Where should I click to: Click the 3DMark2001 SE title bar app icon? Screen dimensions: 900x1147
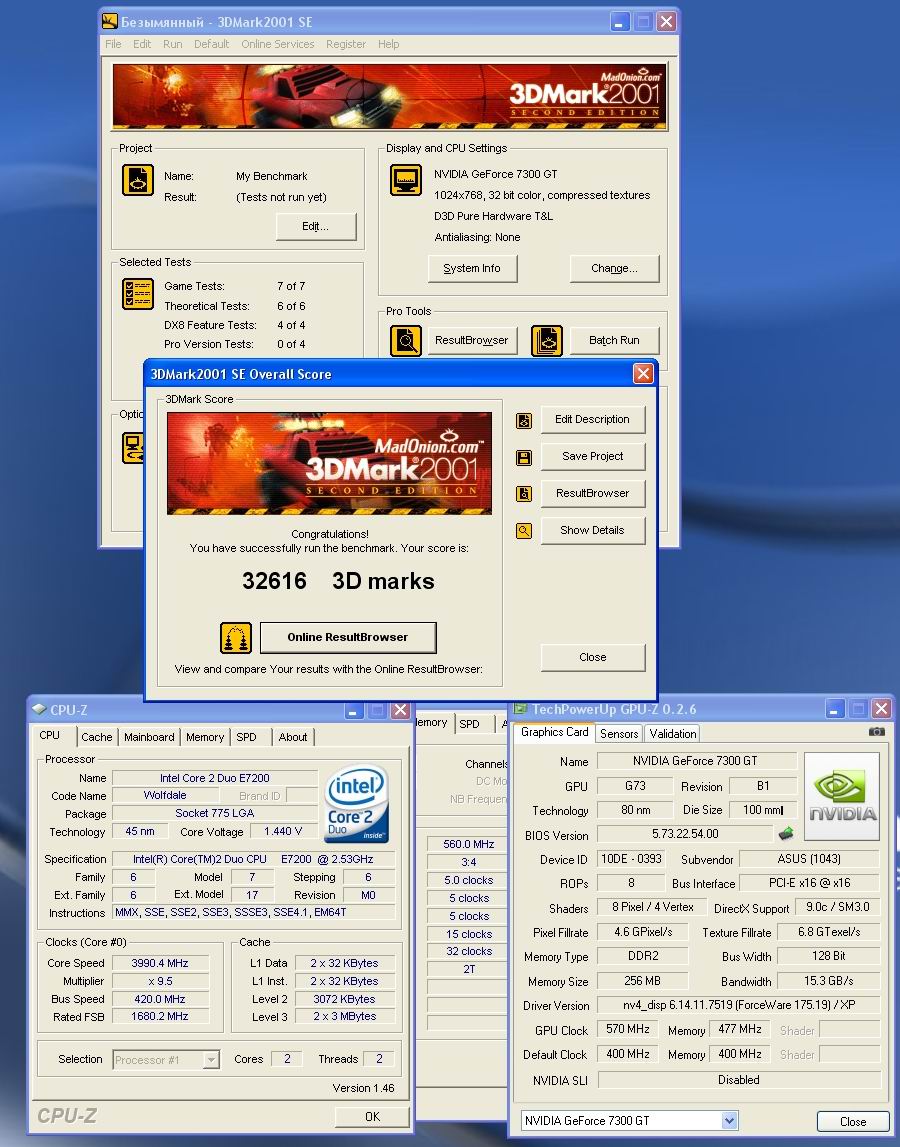tap(109, 21)
